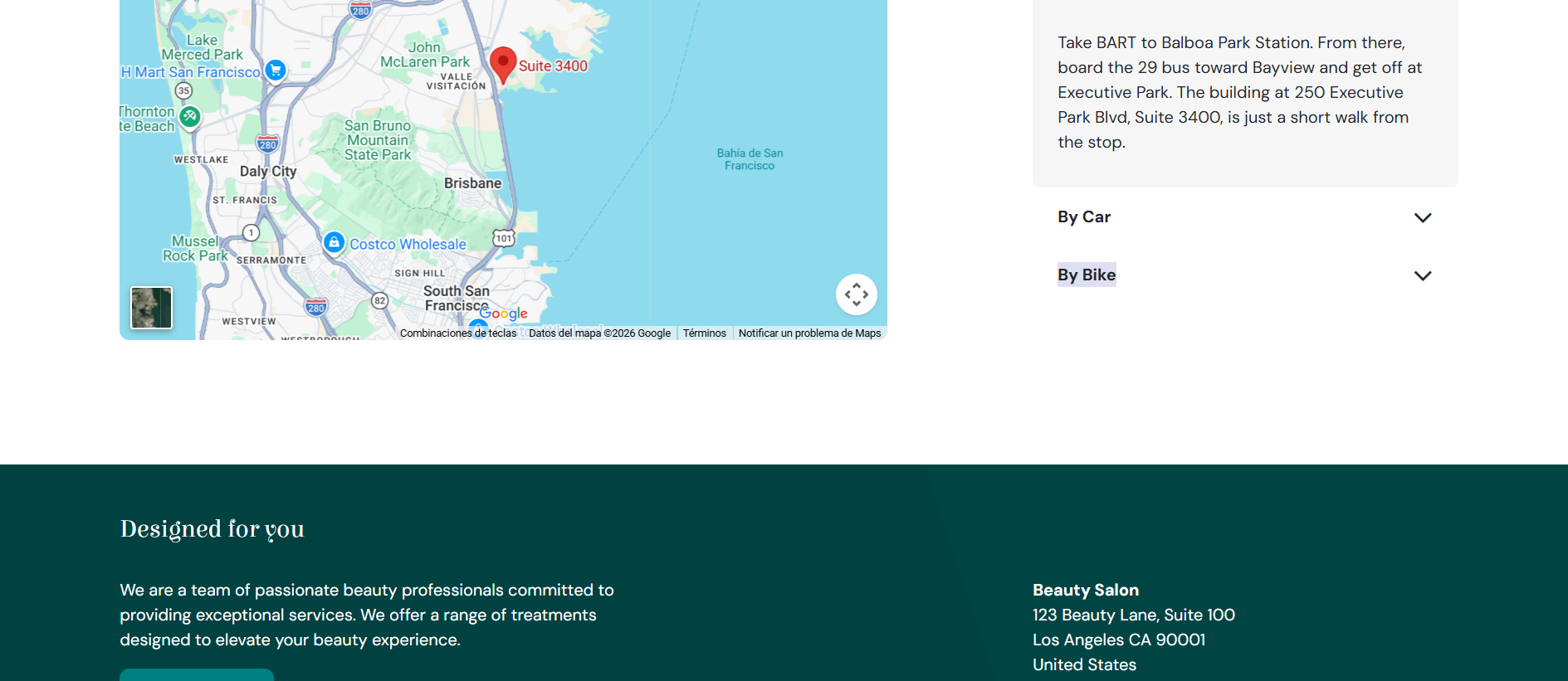
Task: Click the 123 Beauty Lane, Suite 100 address
Action: tap(1134, 615)
